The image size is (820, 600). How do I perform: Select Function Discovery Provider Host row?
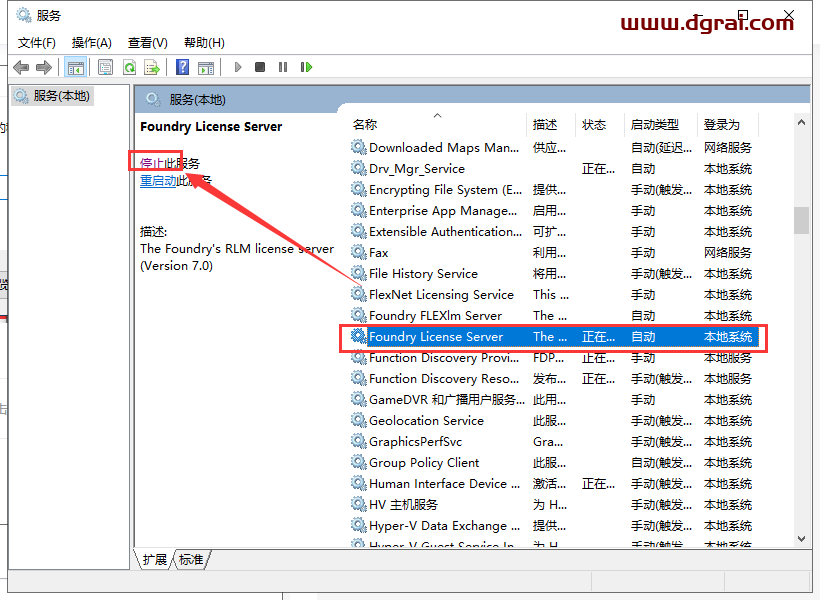(x=554, y=358)
